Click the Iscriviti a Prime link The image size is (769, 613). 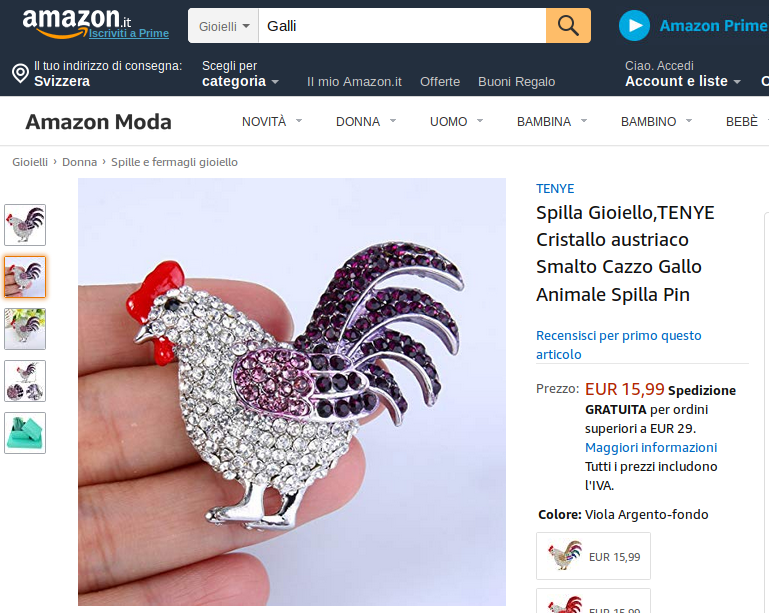point(129,33)
